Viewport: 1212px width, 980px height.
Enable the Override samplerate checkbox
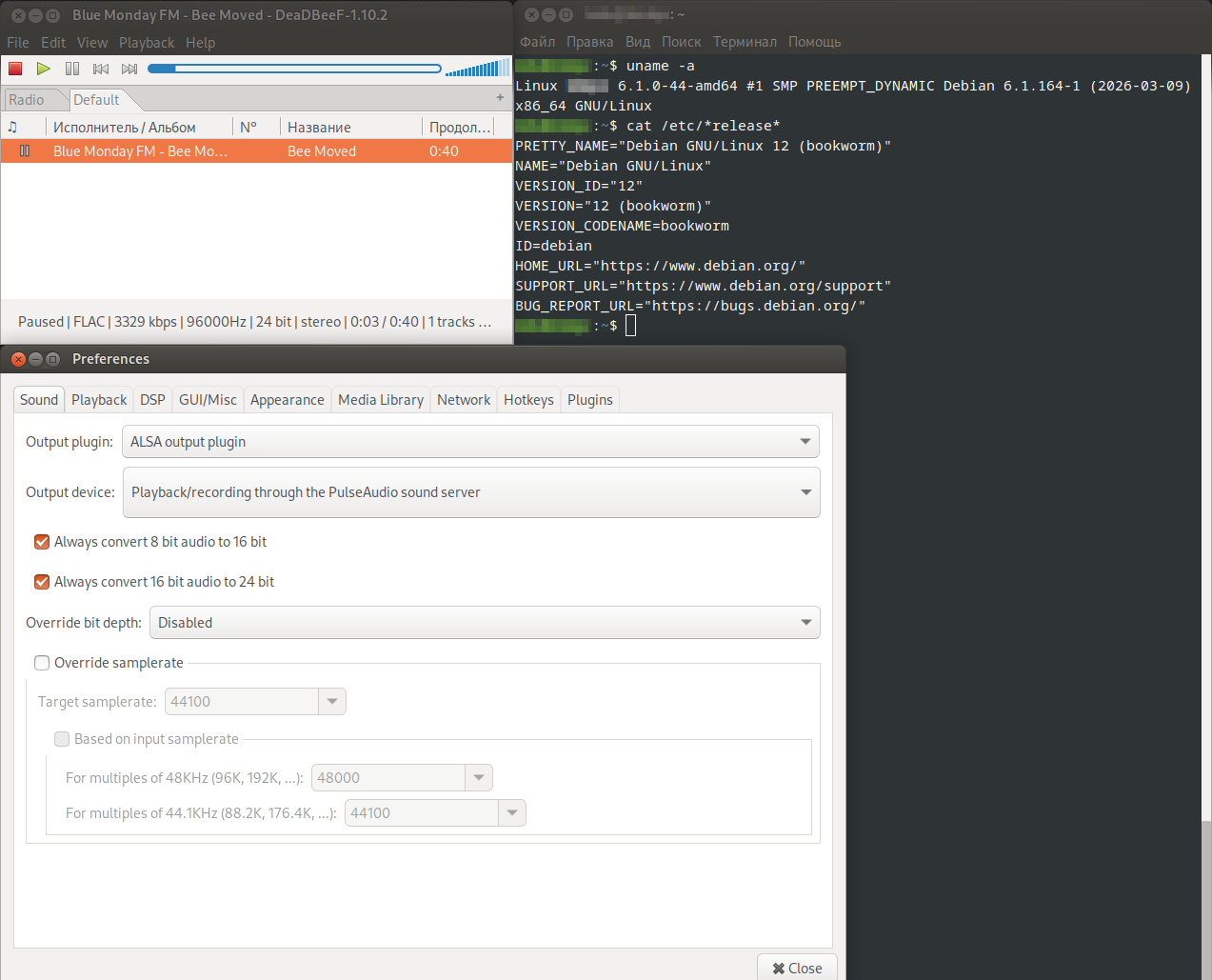pyautogui.click(x=42, y=663)
